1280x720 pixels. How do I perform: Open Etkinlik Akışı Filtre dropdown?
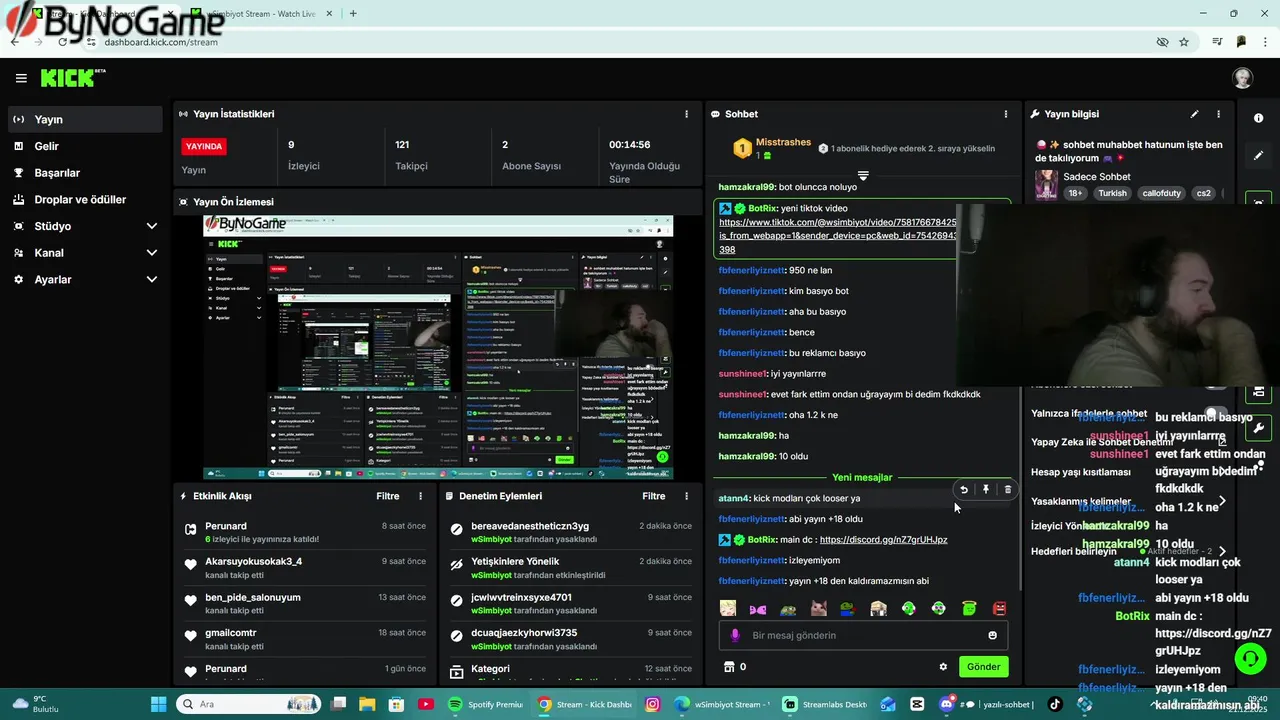pyautogui.click(x=388, y=496)
